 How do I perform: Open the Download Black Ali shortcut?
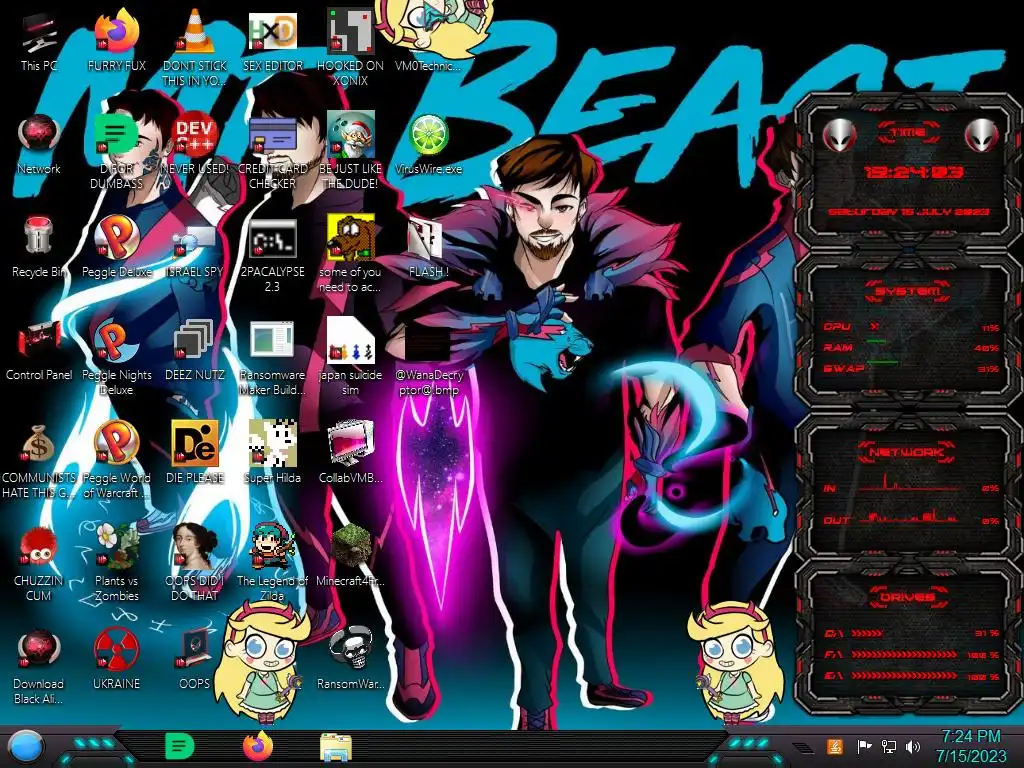[39, 666]
